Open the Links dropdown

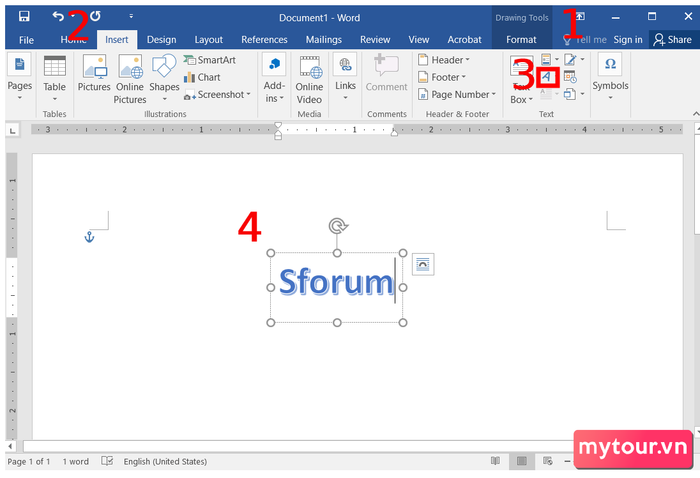tap(345, 97)
